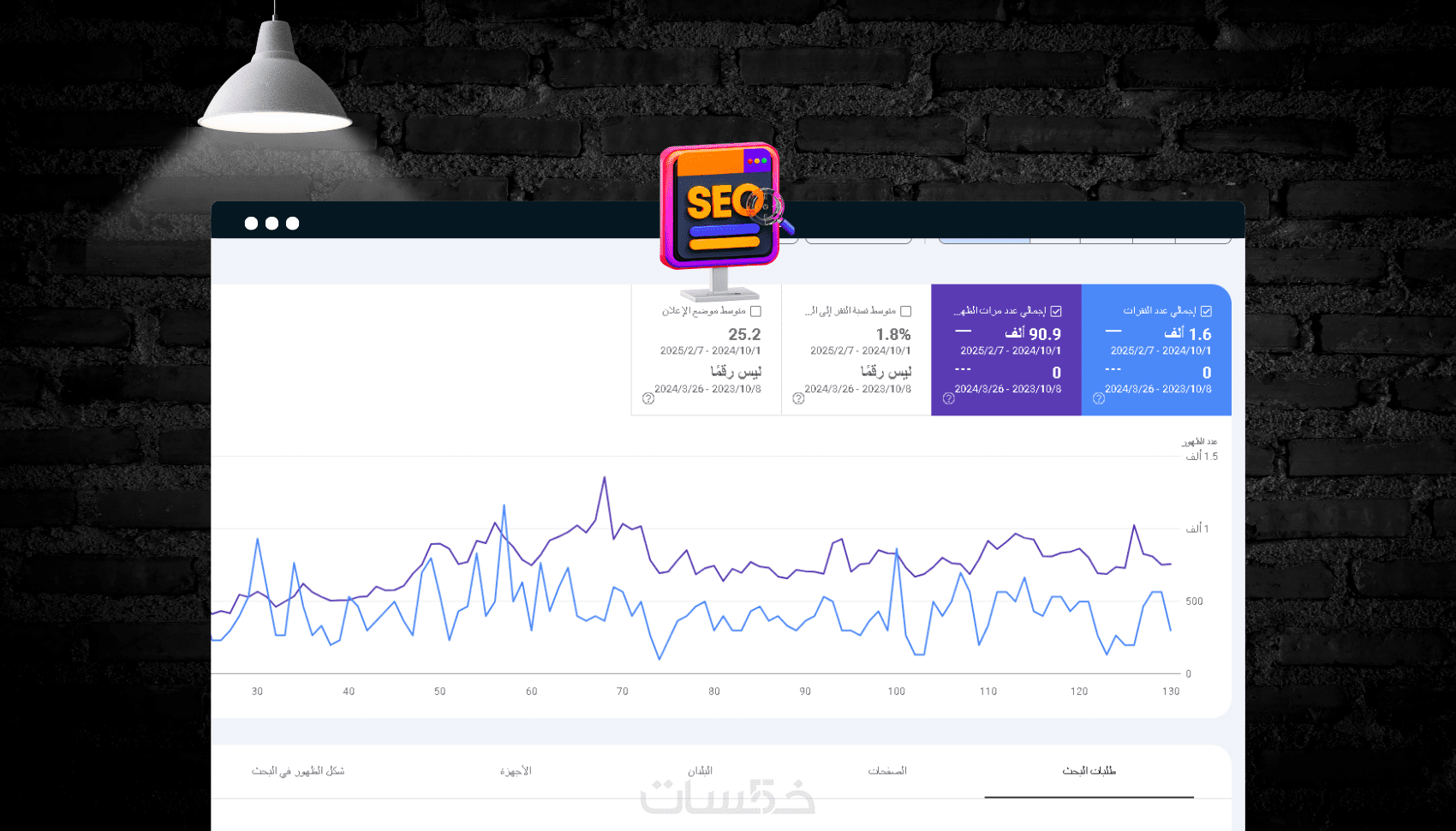Uncheck the إجمالي عدد مرات الظهور checkbox
The height and width of the screenshot is (831, 1456).
click(x=1056, y=311)
